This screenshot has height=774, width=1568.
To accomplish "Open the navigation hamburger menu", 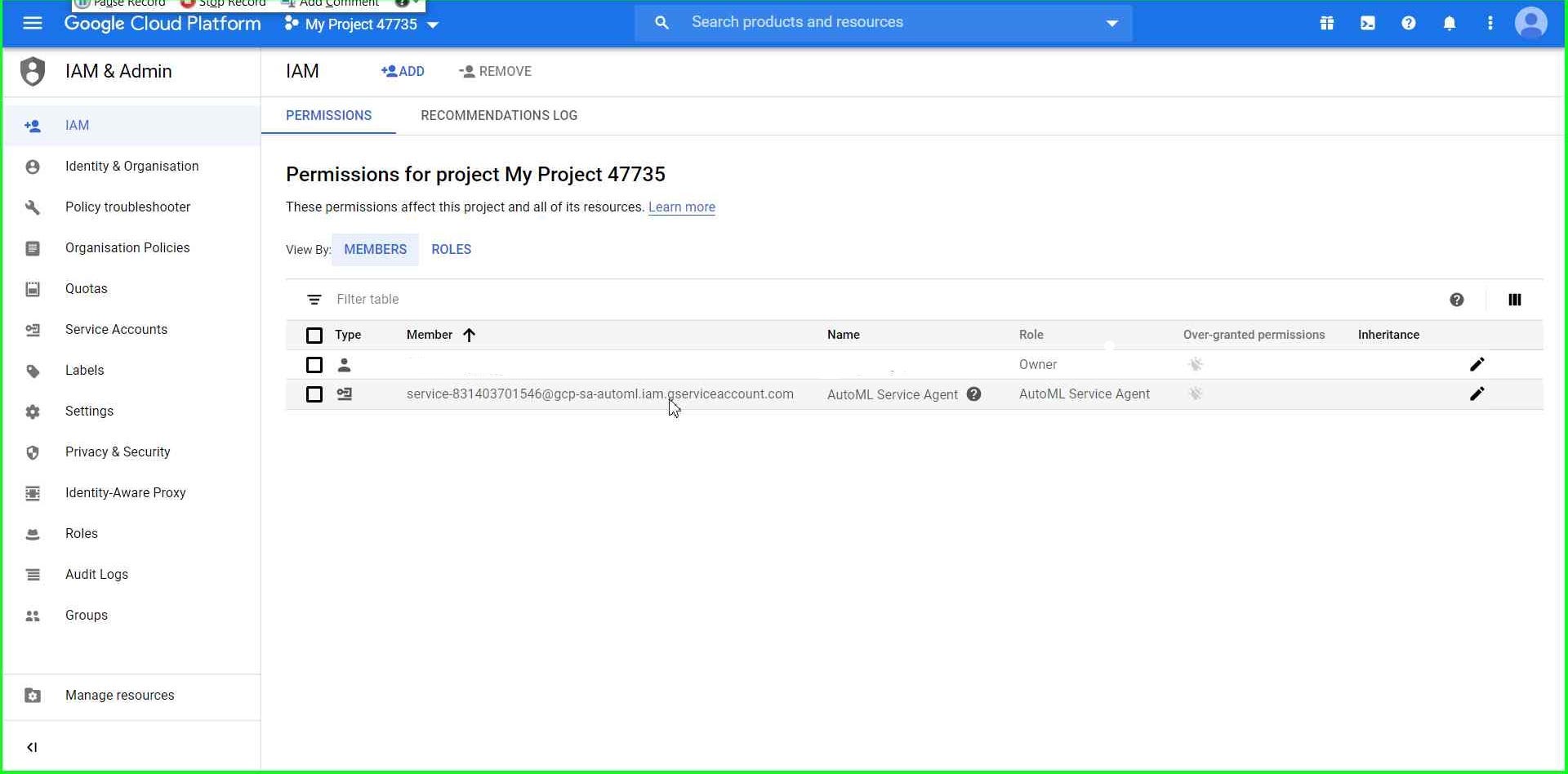I will [x=32, y=23].
